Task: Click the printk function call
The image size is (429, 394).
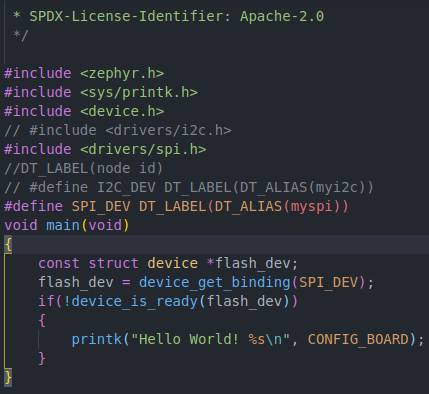Action: pos(97,340)
